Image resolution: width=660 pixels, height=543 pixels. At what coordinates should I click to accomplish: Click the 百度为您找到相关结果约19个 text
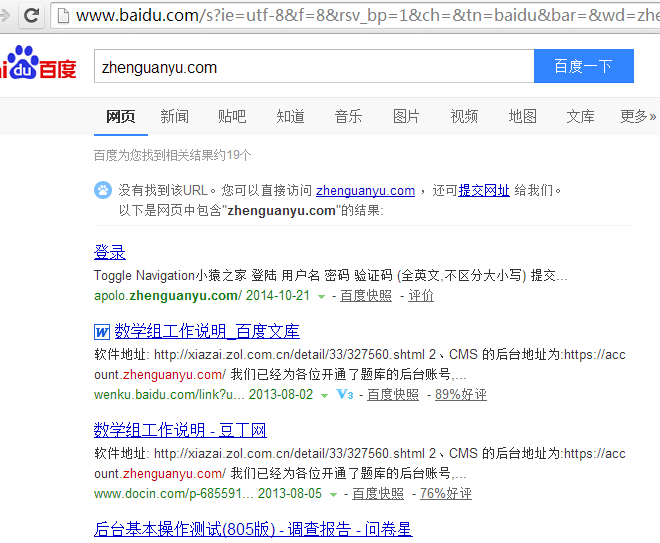tap(173, 155)
